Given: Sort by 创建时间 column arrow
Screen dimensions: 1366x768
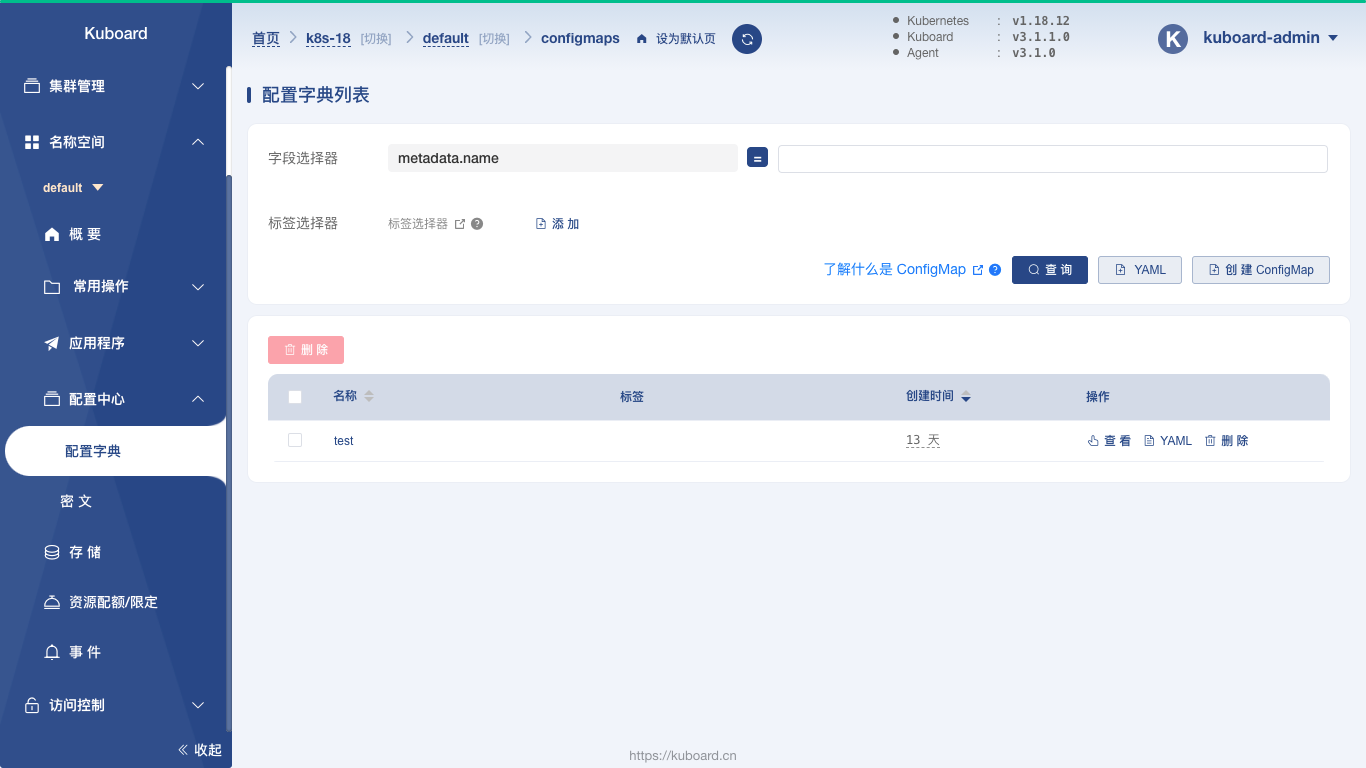Looking at the screenshot, I should pyautogui.click(x=966, y=397).
